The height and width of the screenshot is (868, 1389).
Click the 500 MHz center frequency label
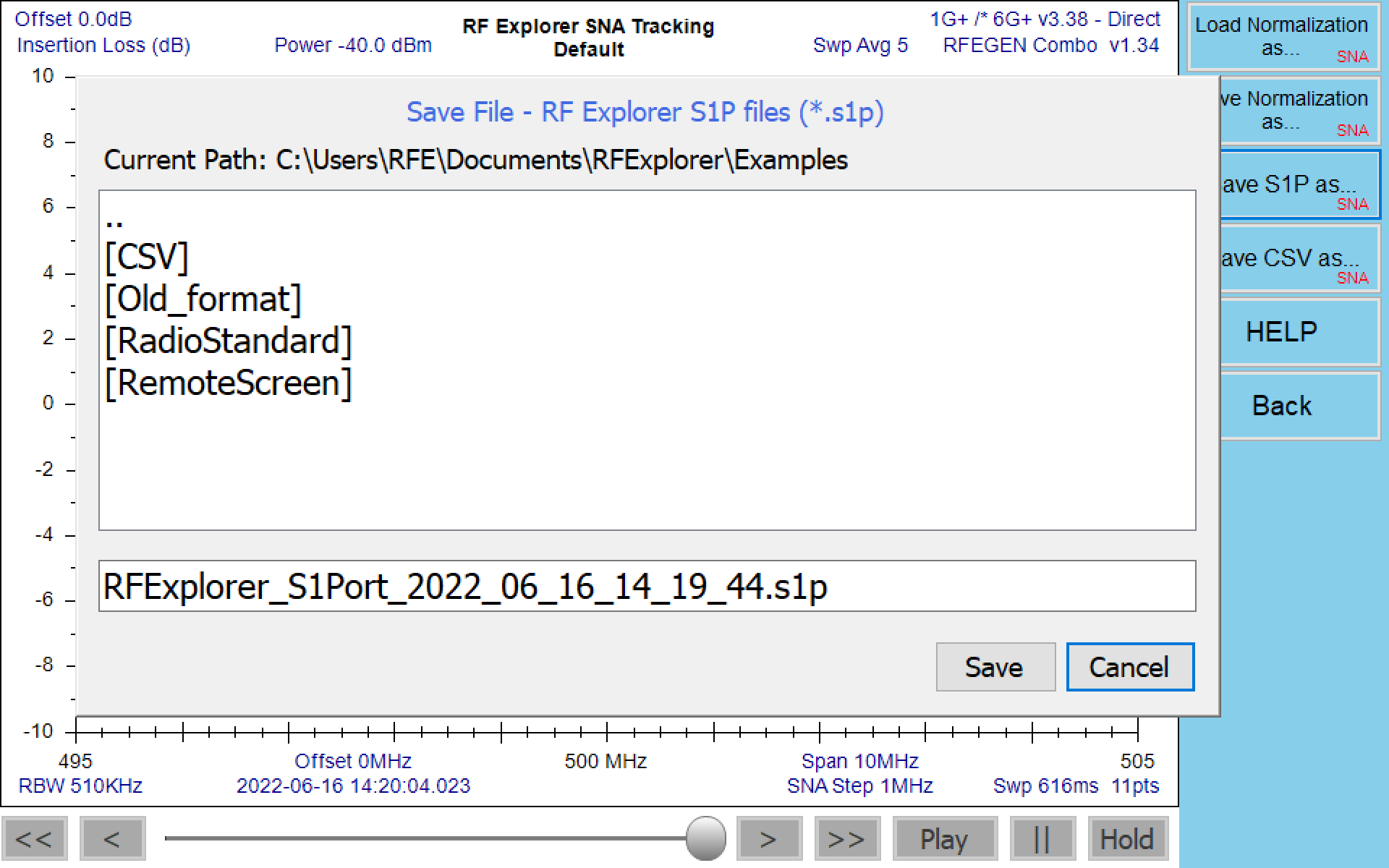click(606, 761)
